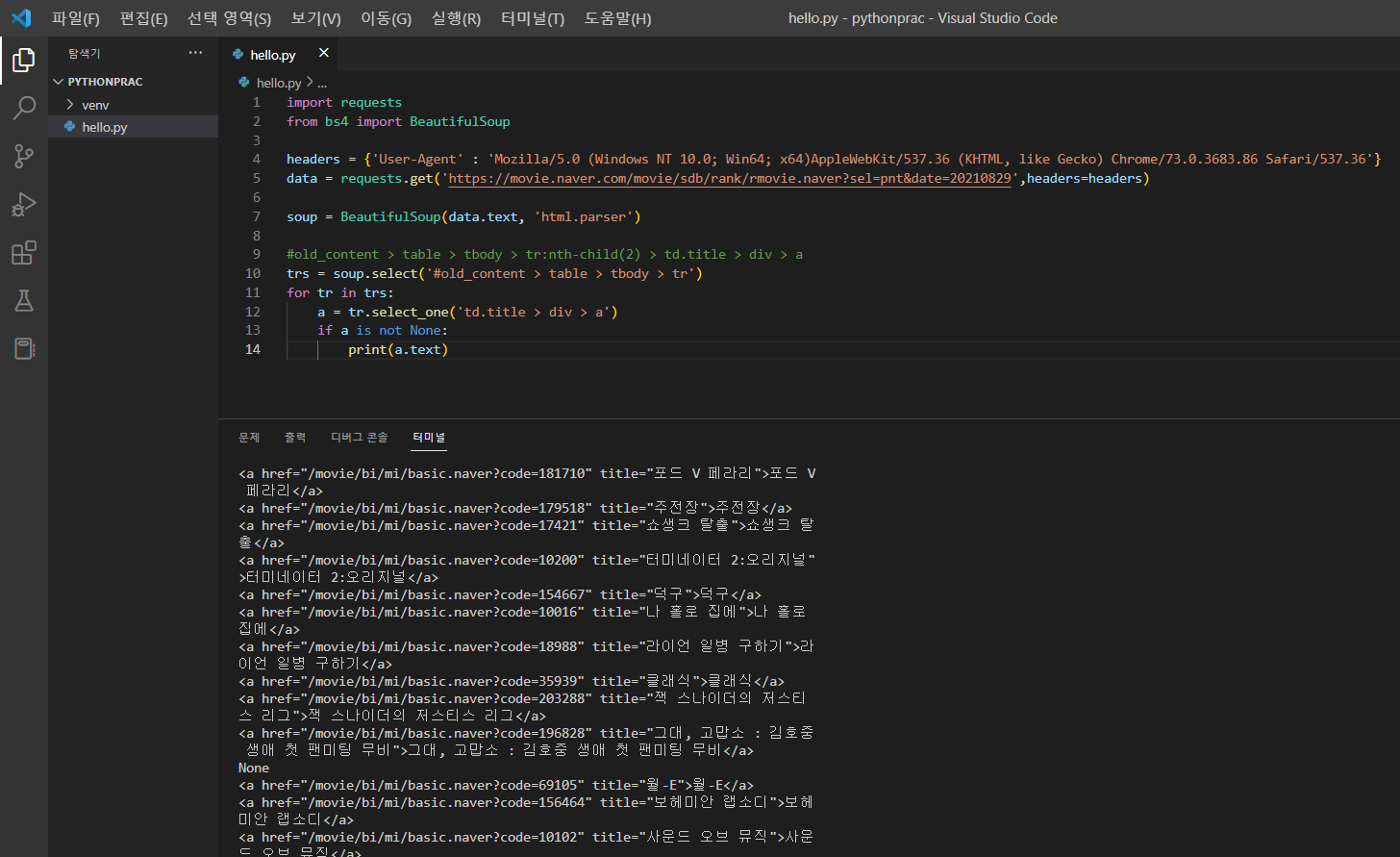
Task: Click the '#old_content' comment on line 9
Action: coord(544,255)
